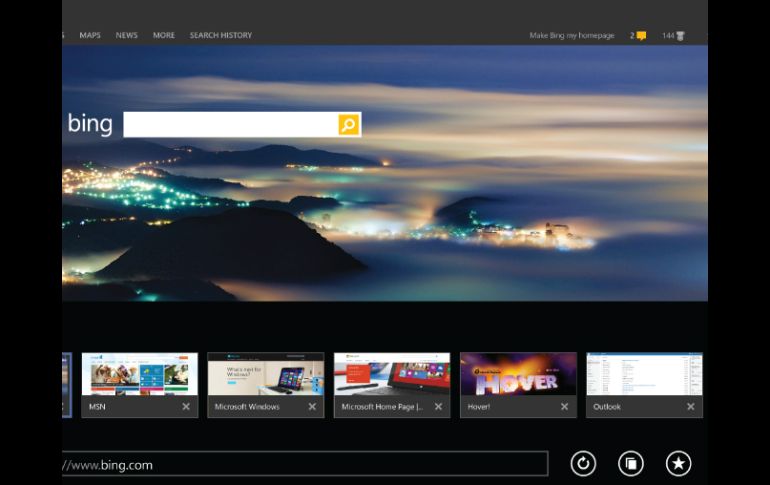Open SEARCH HISTORY link
This screenshot has width=770, height=485.
pos(221,36)
